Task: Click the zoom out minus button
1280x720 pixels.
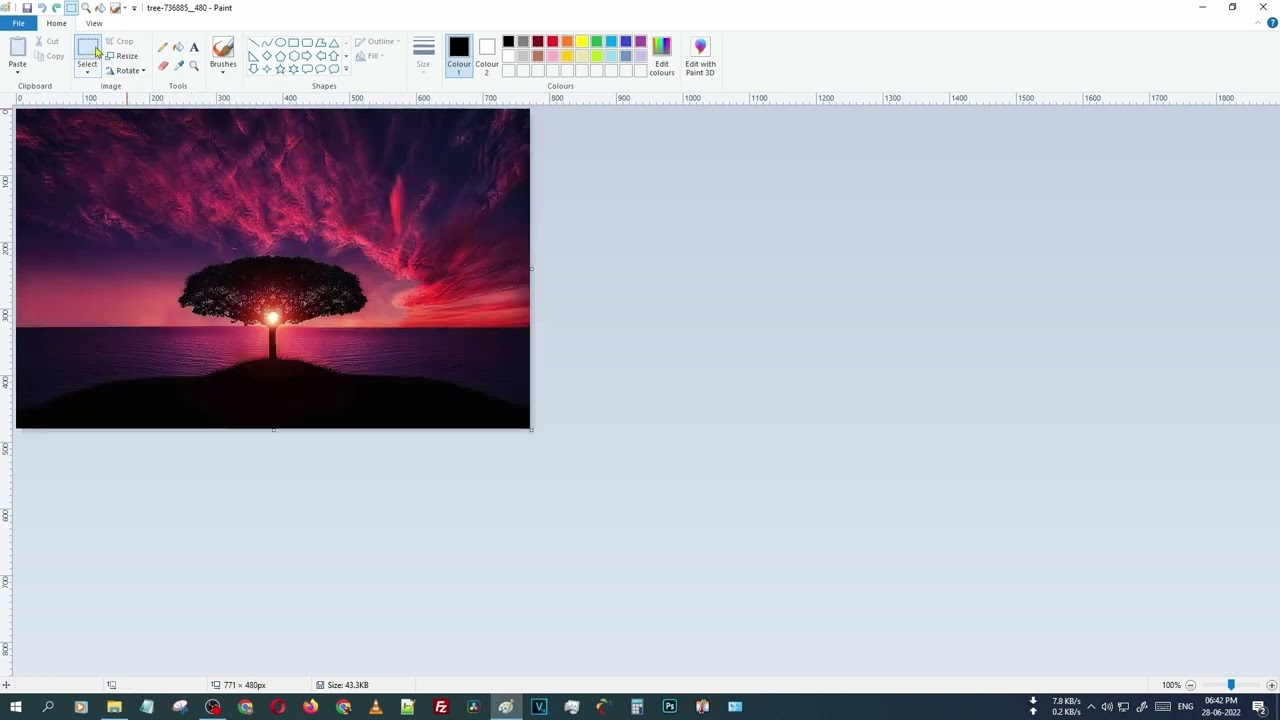Action: pyautogui.click(x=1190, y=685)
